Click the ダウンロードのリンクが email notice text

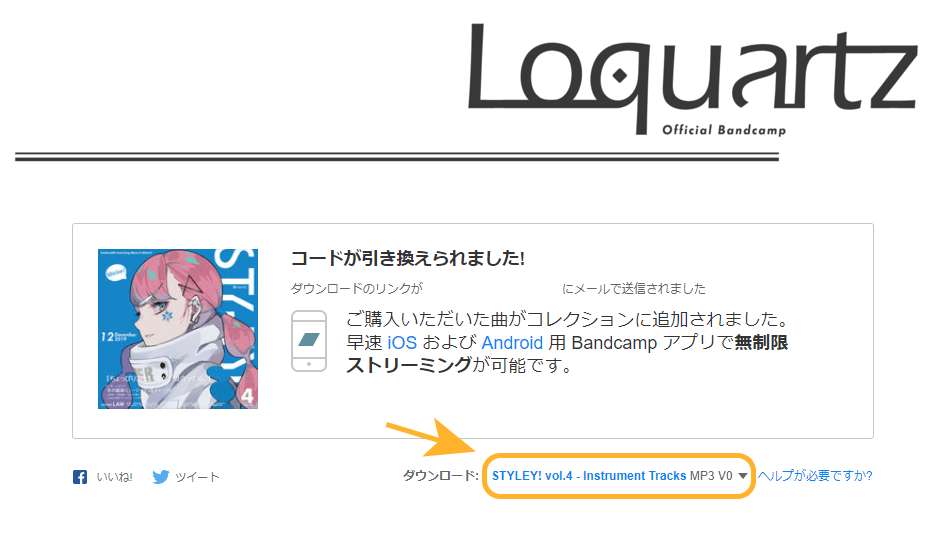(356, 289)
